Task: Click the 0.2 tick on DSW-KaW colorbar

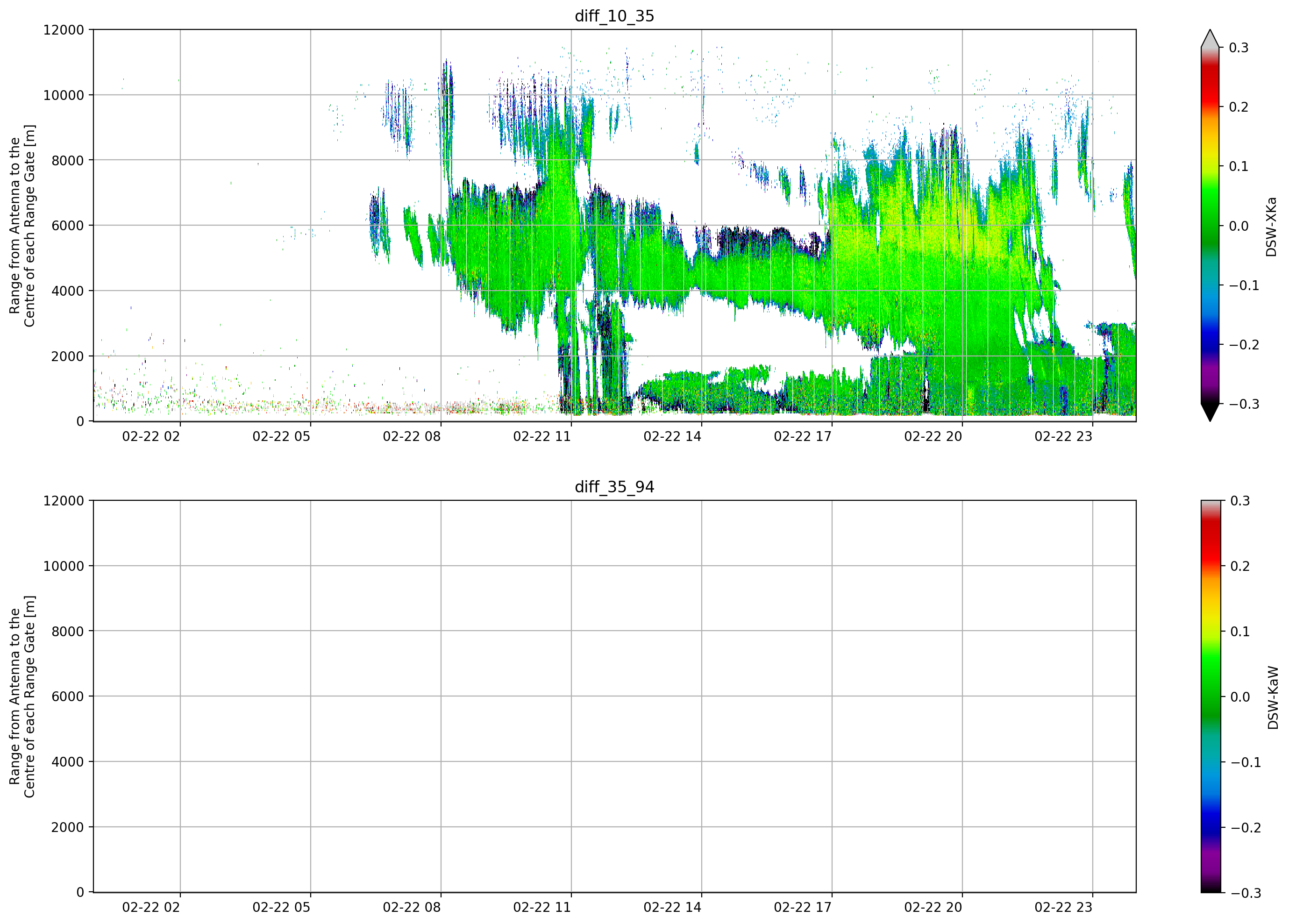Action: tap(1240, 566)
